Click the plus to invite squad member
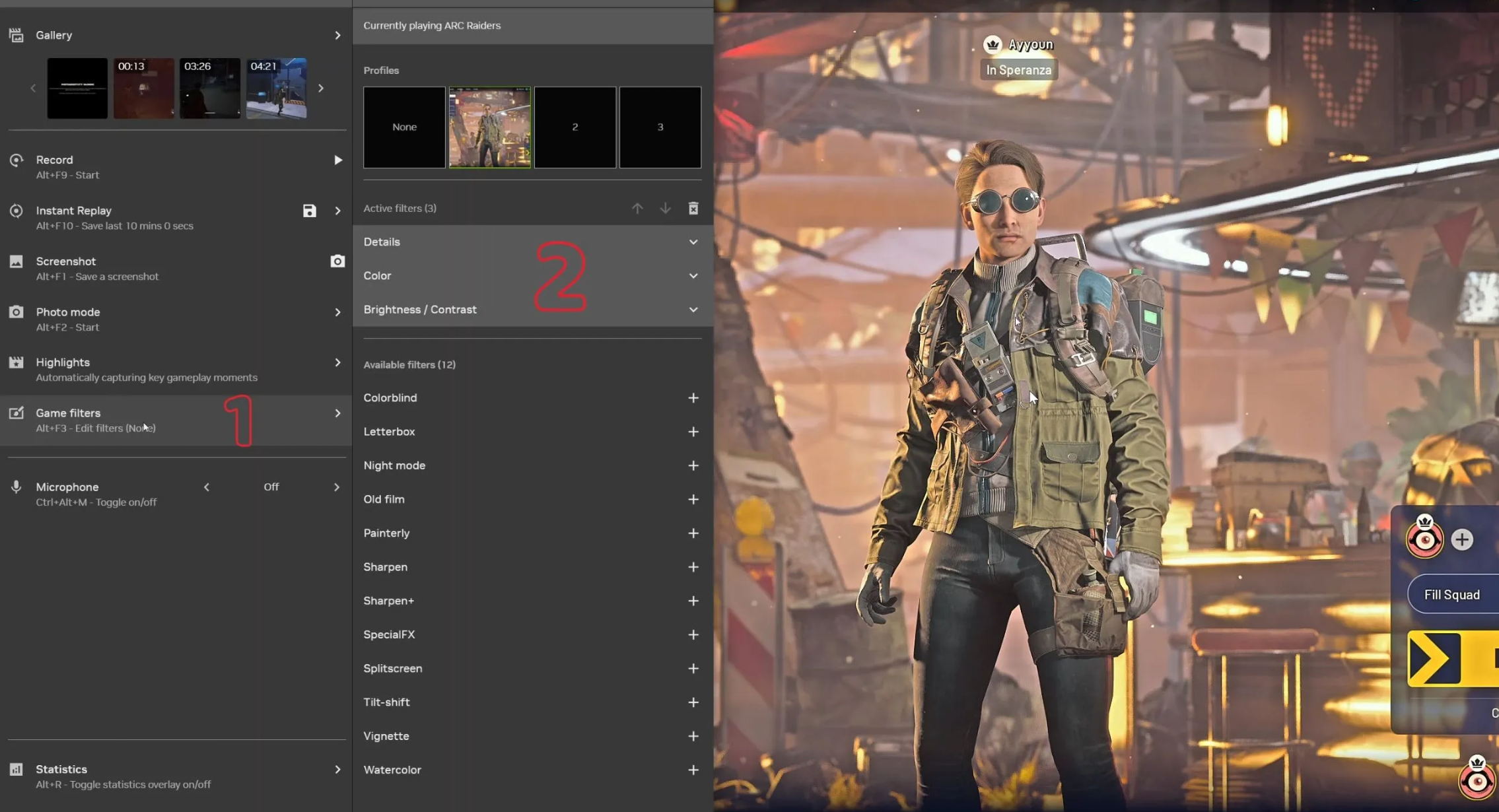The image size is (1499, 812). (x=1461, y=540)
